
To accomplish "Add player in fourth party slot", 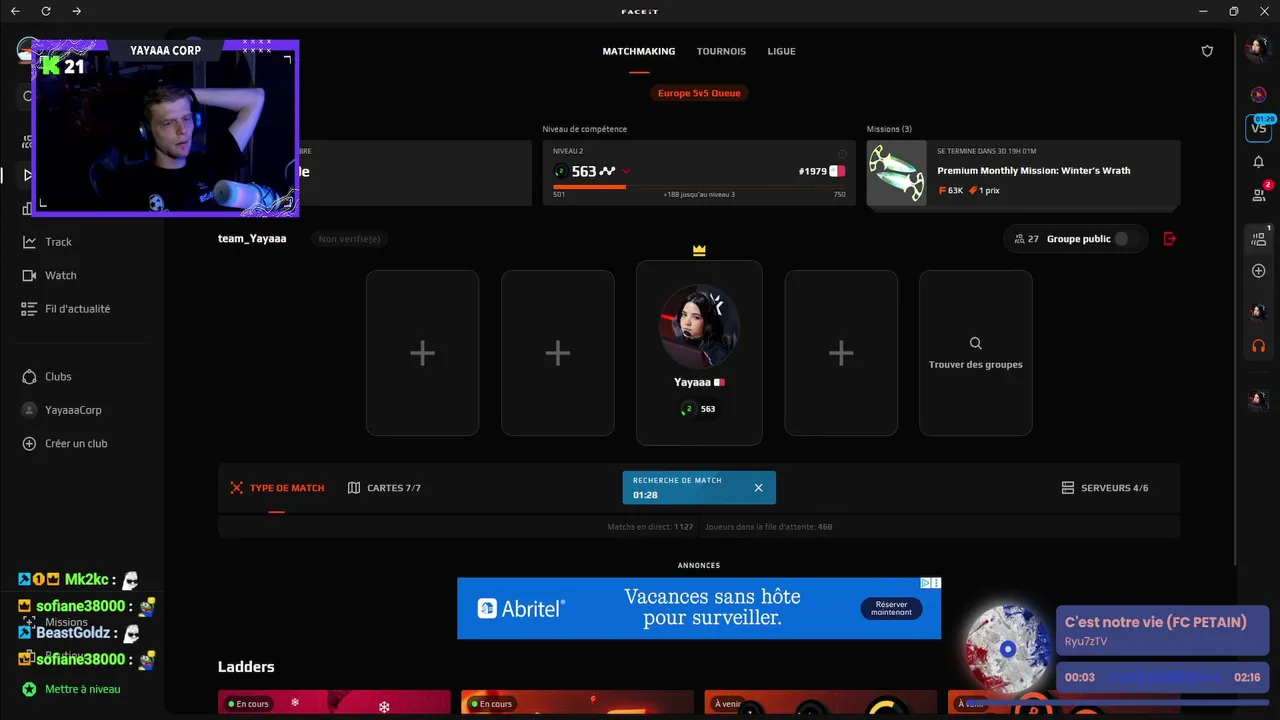I will point(841,353).
